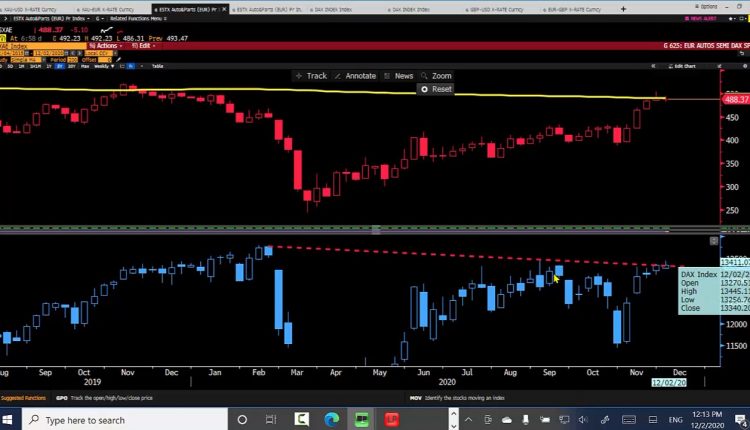Screen dimensions: 750x430
Task: Select the chart Zoom tool
Action: point(436,76)
